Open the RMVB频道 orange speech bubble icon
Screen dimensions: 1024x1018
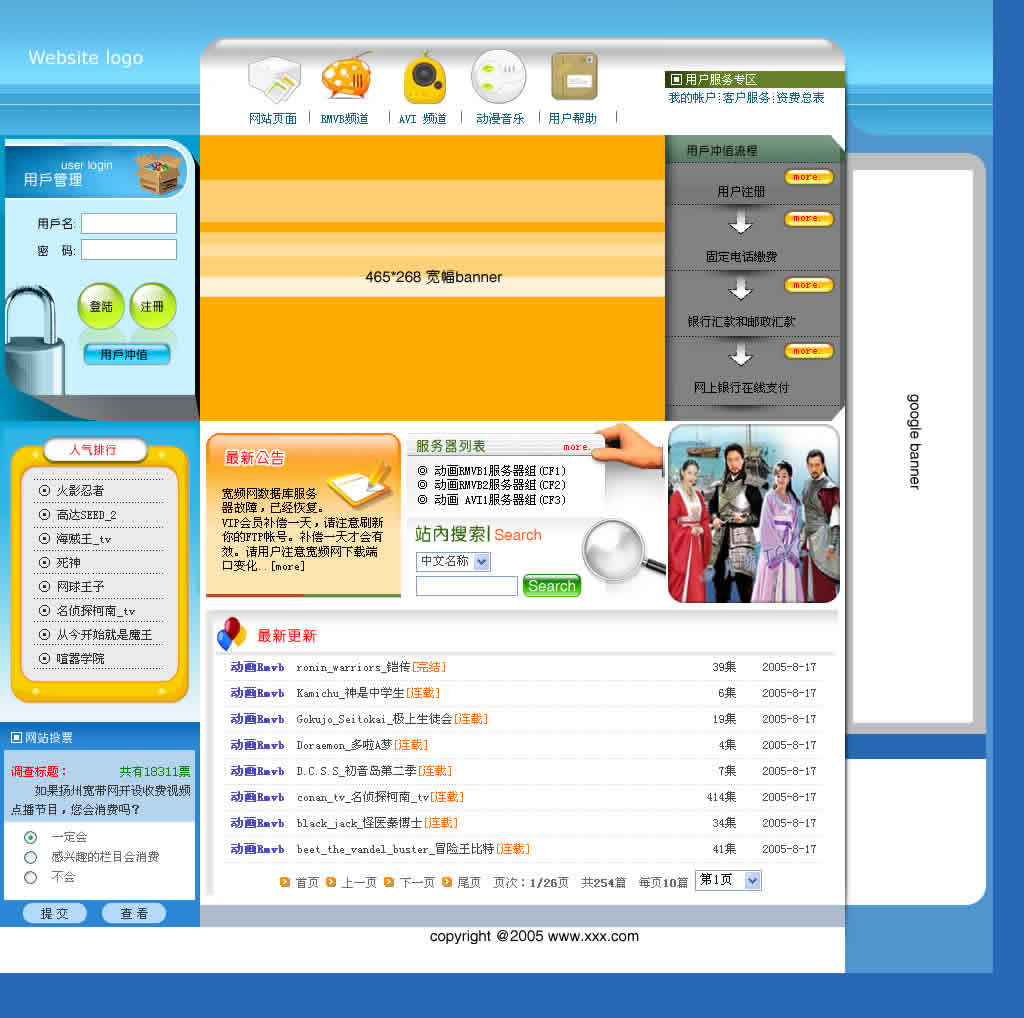346,76
